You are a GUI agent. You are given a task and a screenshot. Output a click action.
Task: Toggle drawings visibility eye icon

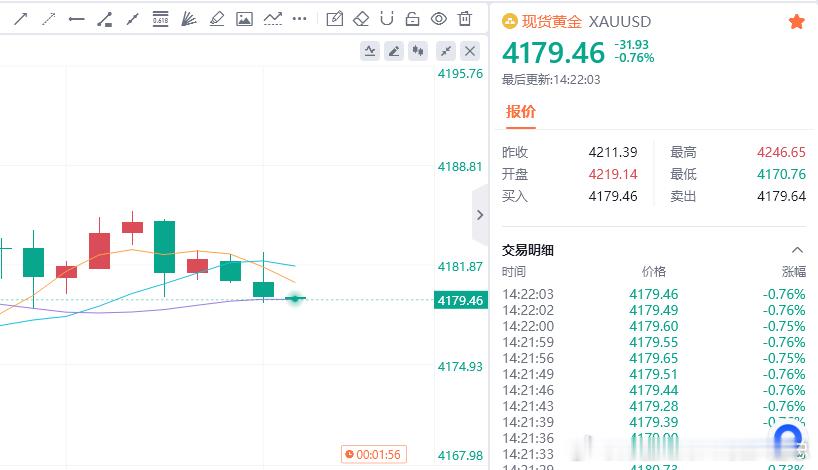coord(439,19)
